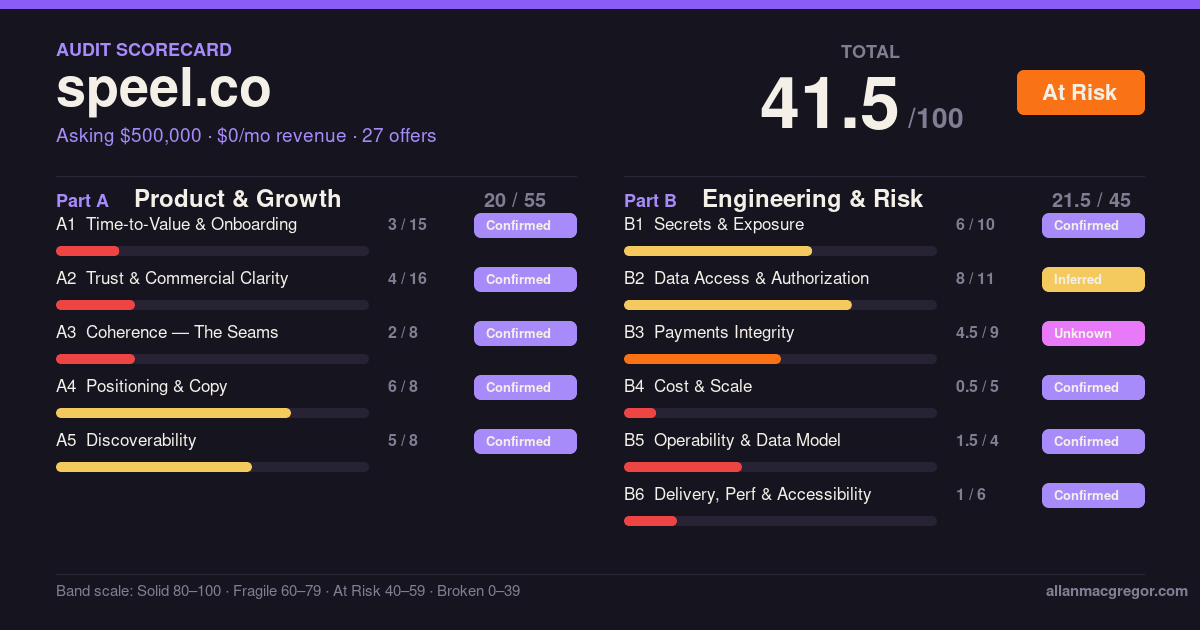Click the B5 Operability progress bar
Screen dimensions: 1200x630
click(x=780, y=467)
